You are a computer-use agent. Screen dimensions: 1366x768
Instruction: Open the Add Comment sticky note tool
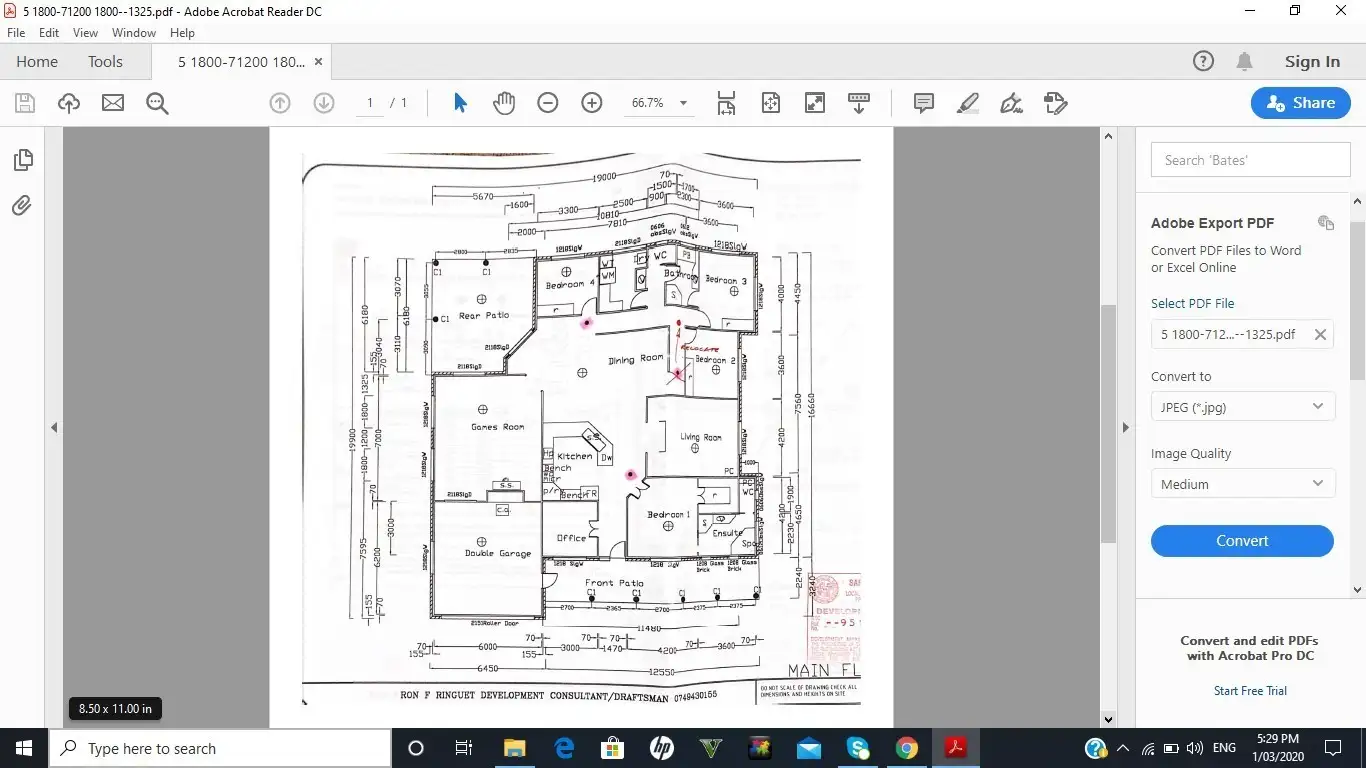pyautogui.click(x=923, y=103)
